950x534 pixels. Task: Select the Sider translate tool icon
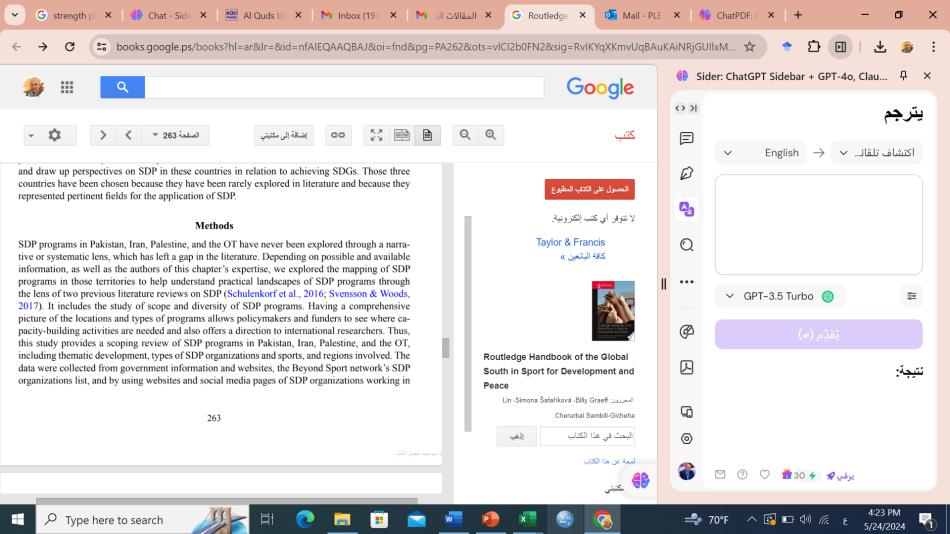(x=686, y=209)
